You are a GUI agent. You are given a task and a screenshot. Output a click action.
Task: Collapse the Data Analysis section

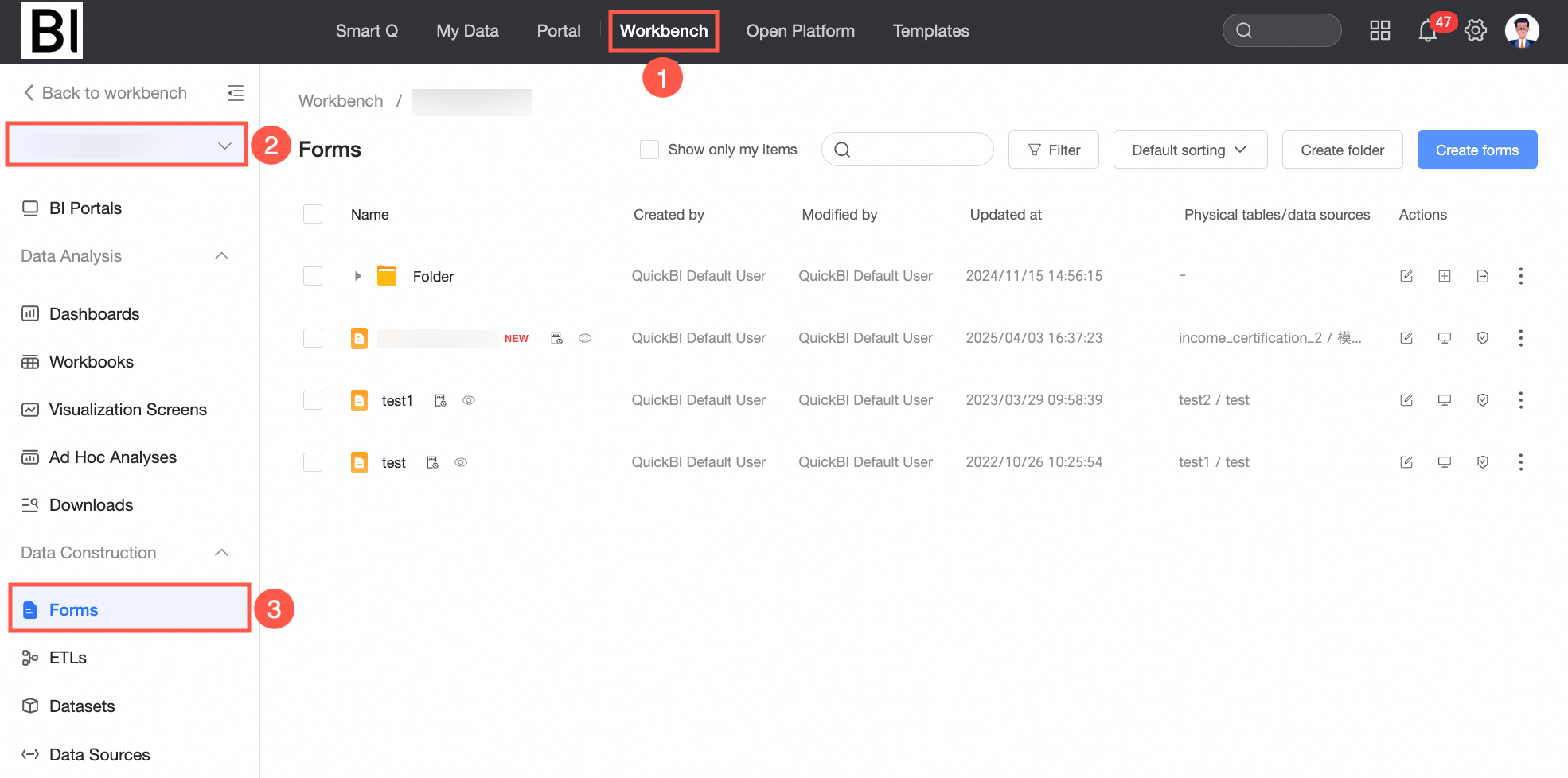coord(222,256)
